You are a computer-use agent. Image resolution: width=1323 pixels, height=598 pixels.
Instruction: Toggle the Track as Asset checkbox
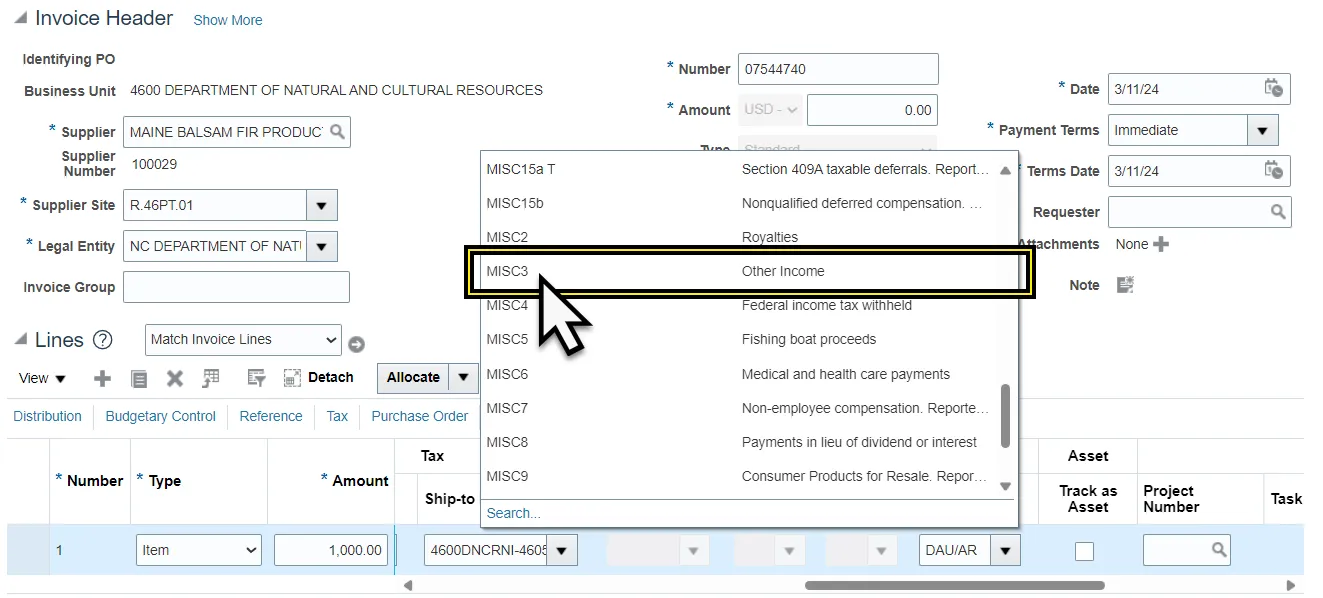pos(1084,551)
